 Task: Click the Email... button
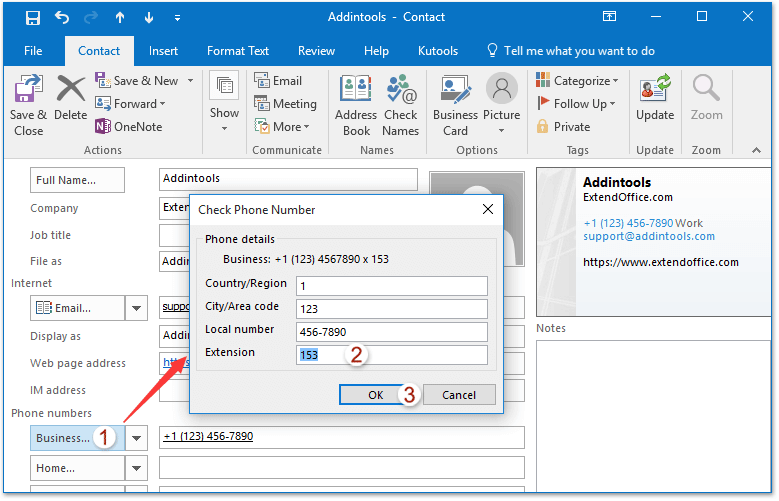[78, 308]
